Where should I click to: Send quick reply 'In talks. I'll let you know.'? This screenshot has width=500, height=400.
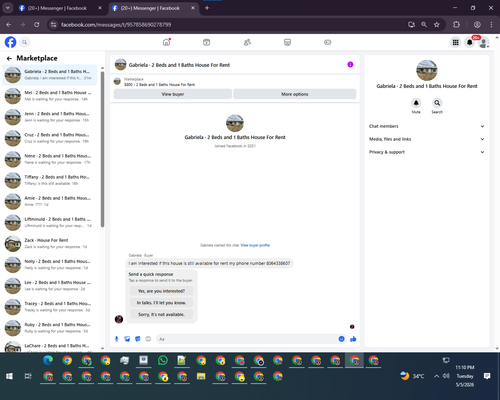point(161,303)
